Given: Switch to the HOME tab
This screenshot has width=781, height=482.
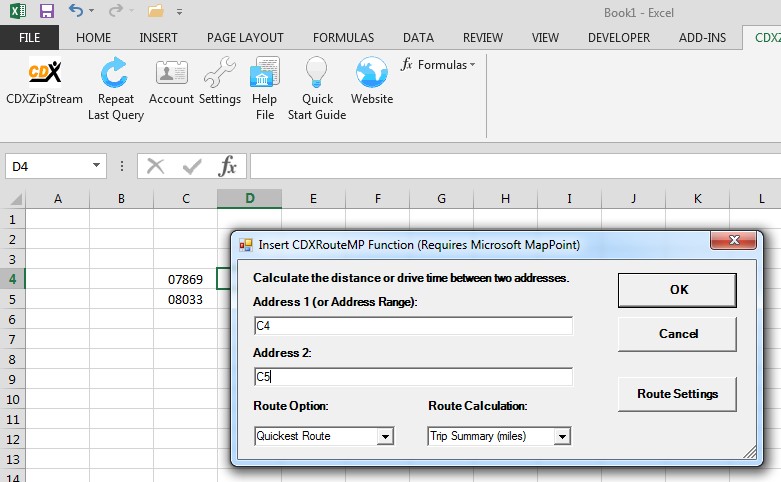Looking at the screenshot, I should point(94,38).
